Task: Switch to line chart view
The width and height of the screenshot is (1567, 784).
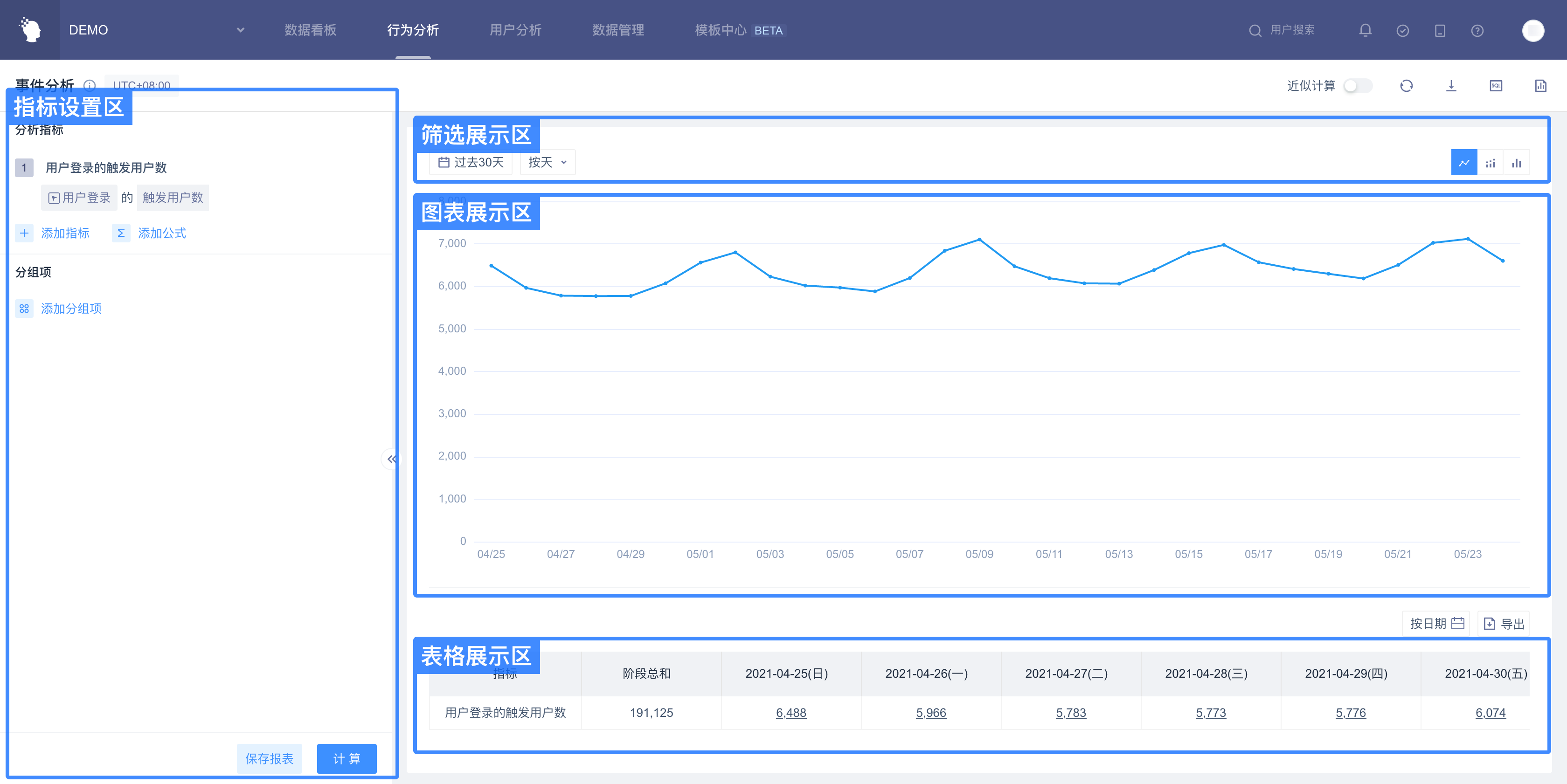Action: click(1463, 163)
